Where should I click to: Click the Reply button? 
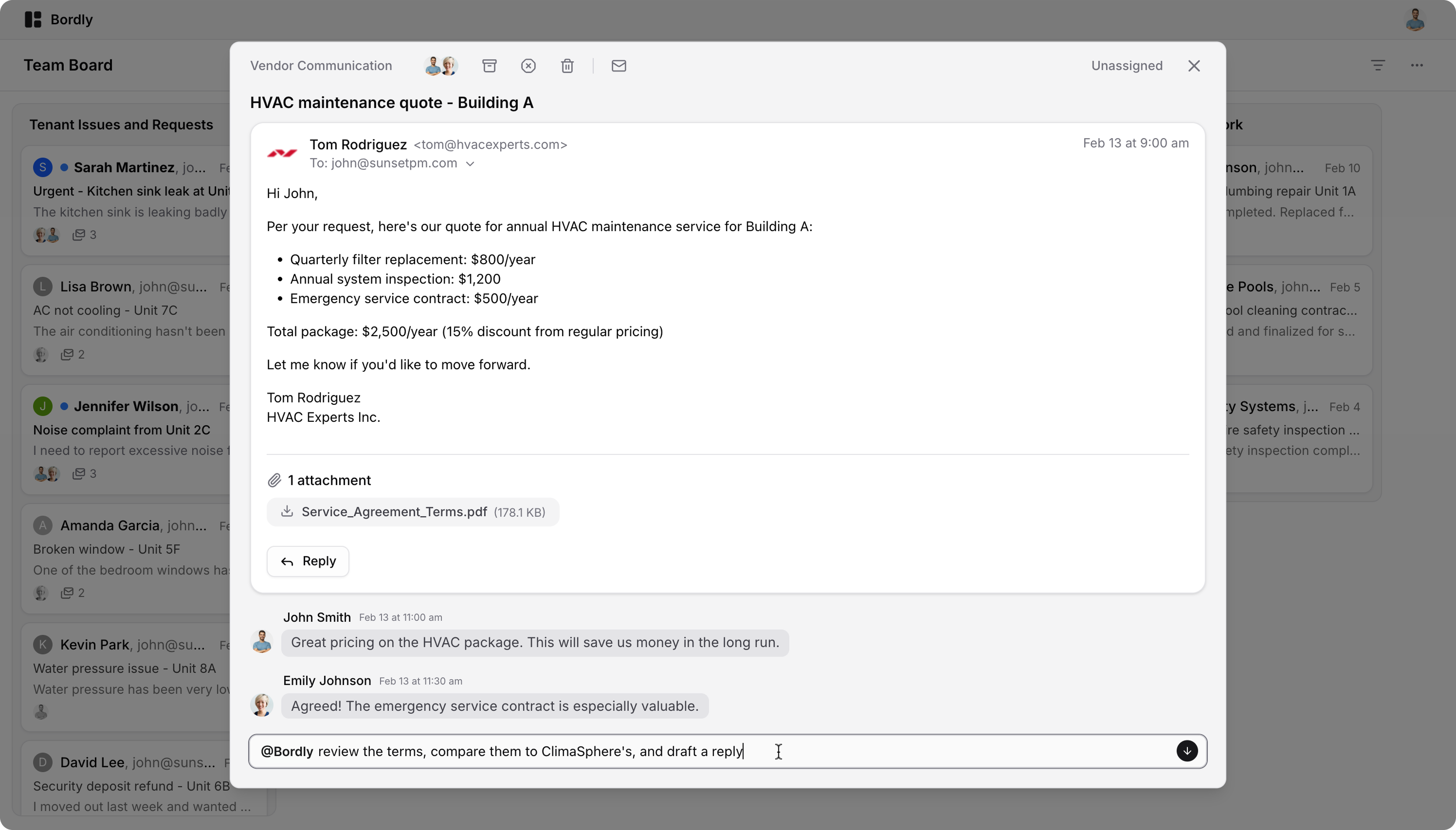[x=308, y=561]
